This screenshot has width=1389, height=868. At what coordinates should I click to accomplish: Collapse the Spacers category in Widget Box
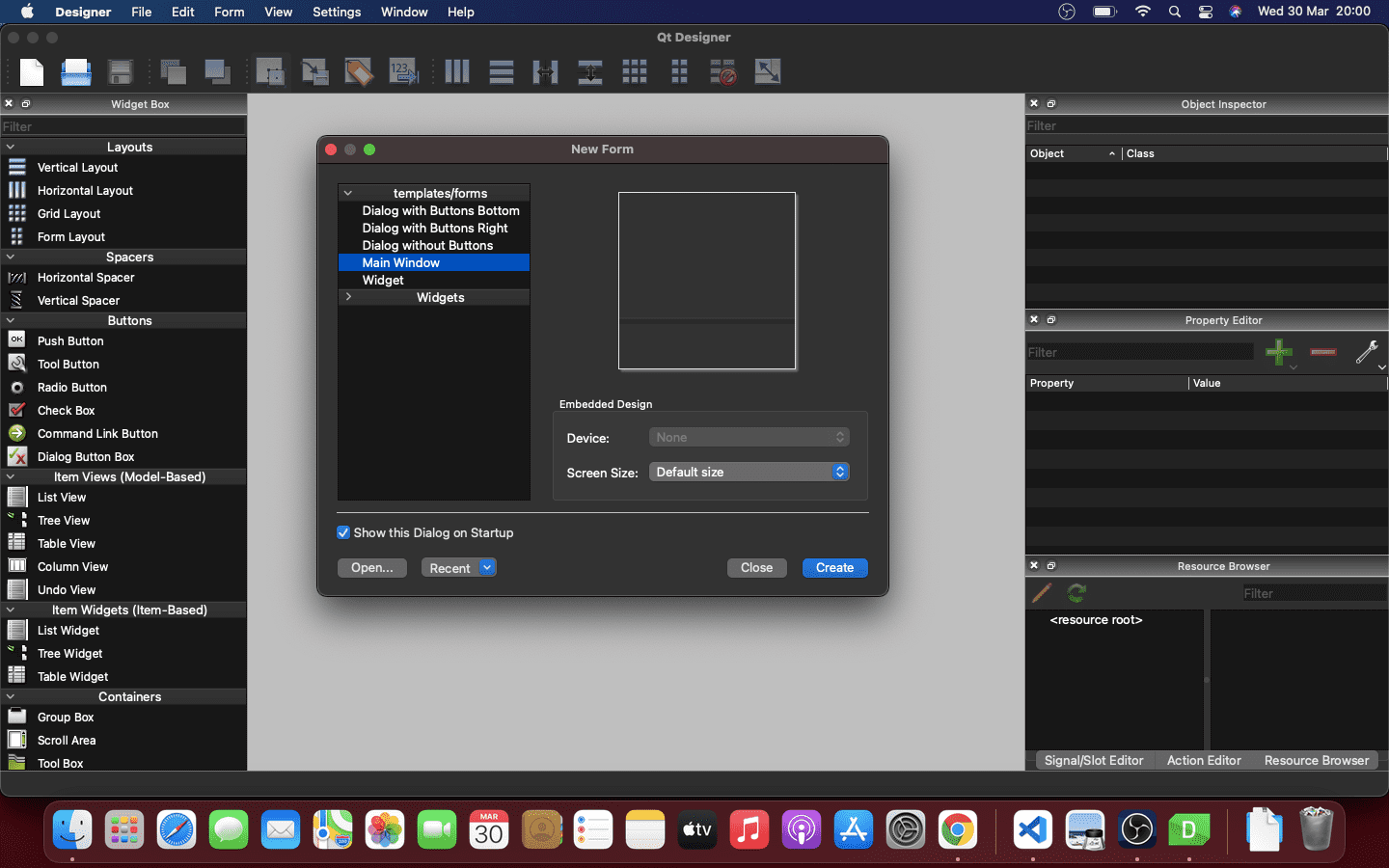pyautogui.click(x=11, y=257)
